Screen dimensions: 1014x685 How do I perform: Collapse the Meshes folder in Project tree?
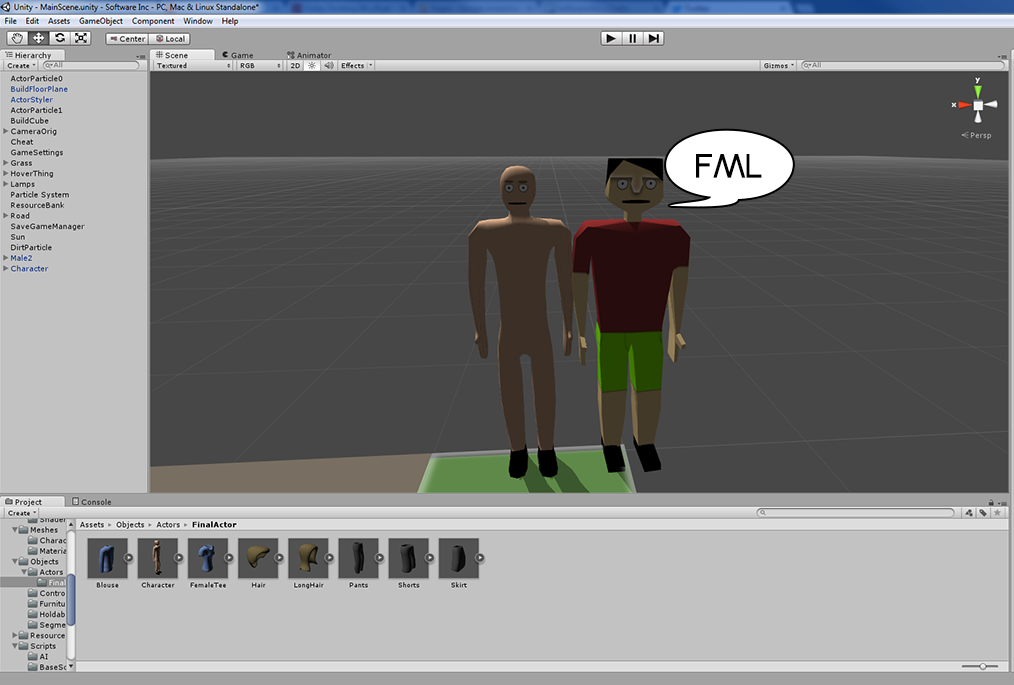tap(15, 530)
